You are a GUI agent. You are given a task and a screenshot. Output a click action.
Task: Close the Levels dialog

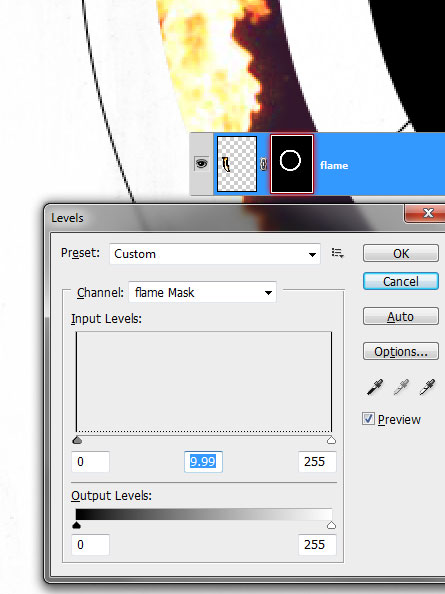[427, 213]
